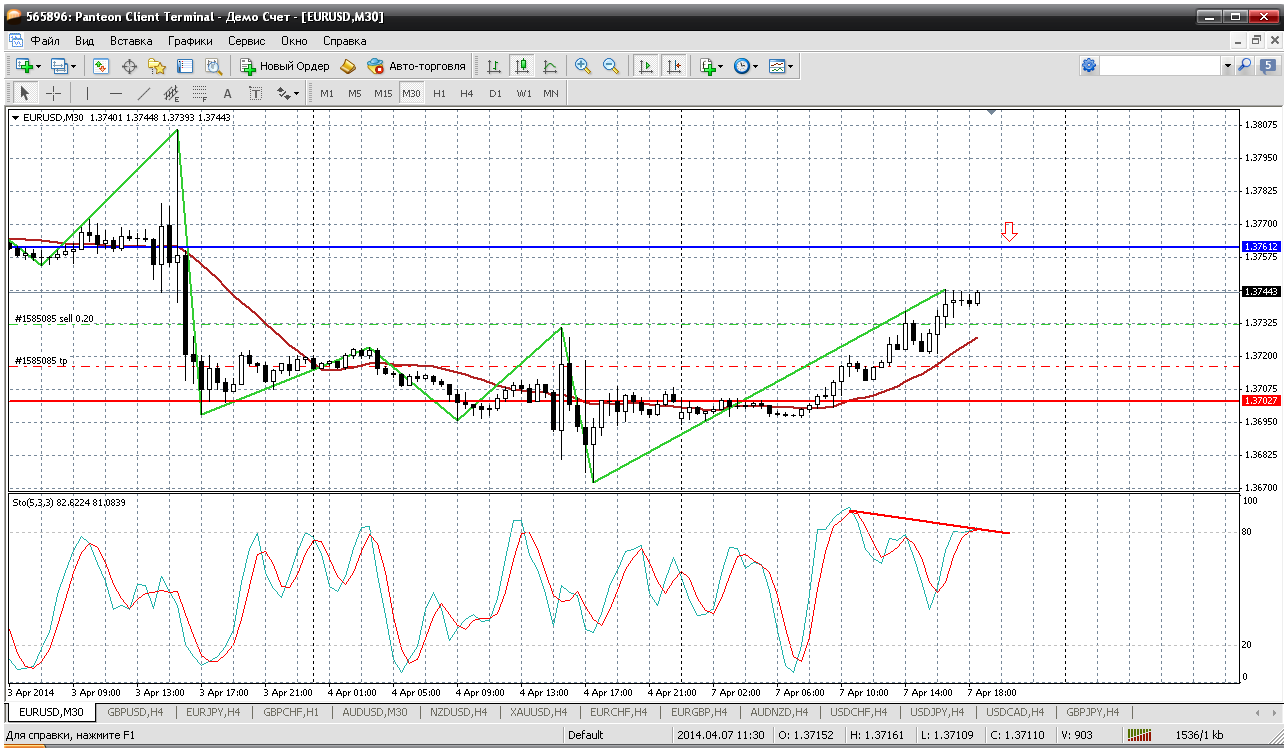
Task: Open the Navigator favorites-folder icon
Action: click(157, 66)
